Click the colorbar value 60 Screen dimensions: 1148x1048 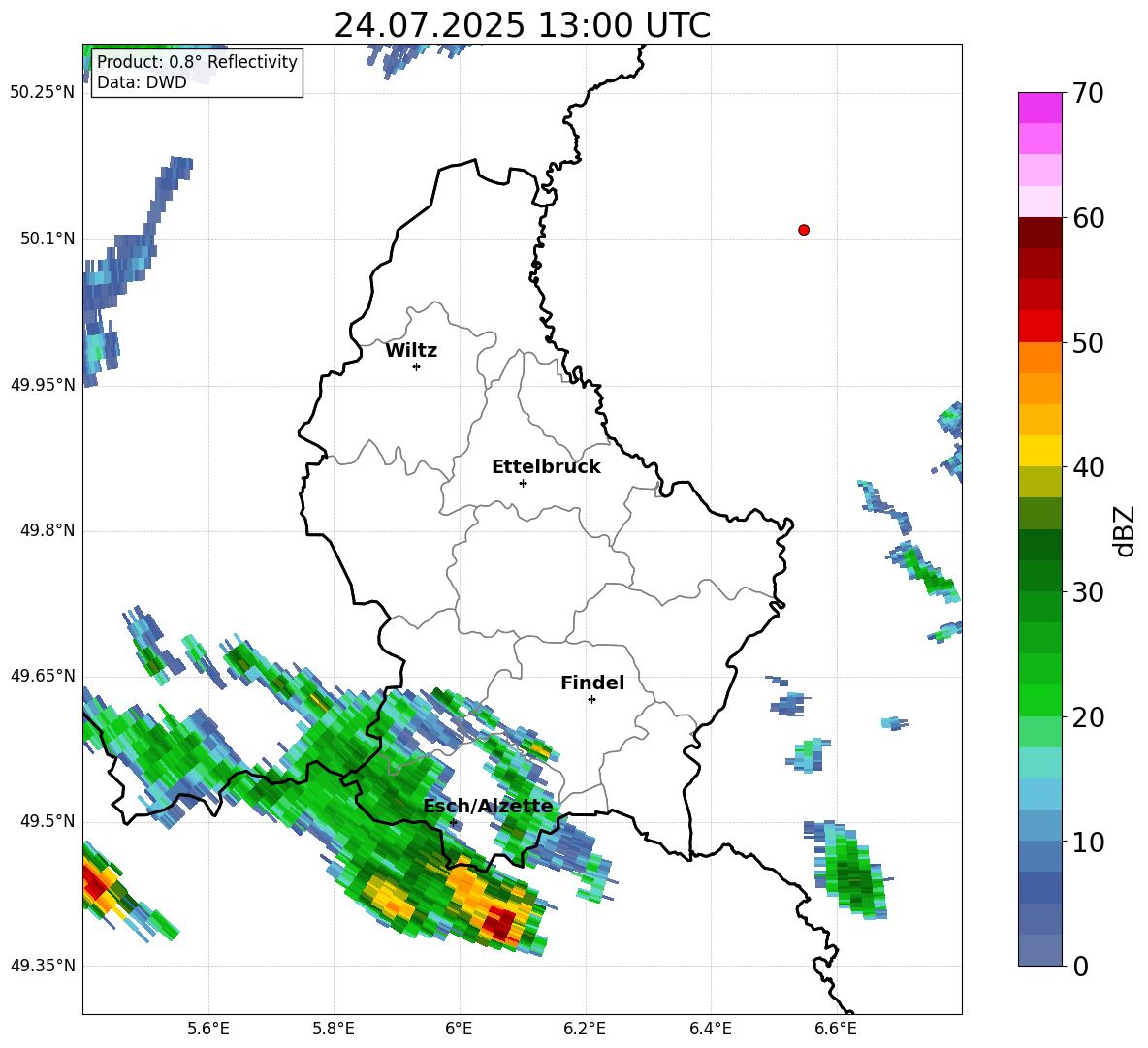coord(1088,218)
